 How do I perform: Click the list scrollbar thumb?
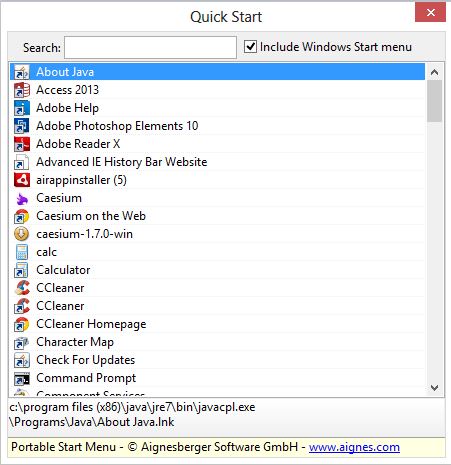(x=434, y=101)
